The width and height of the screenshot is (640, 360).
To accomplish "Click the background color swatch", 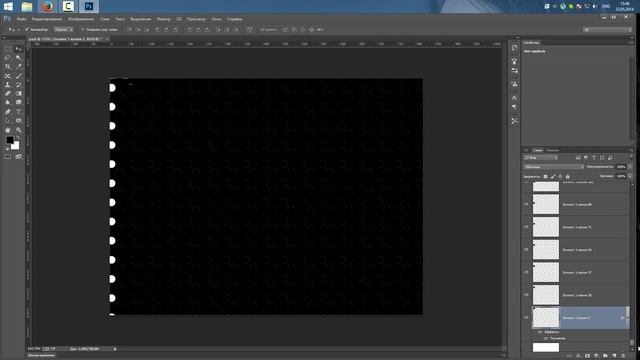I will 16,146.
